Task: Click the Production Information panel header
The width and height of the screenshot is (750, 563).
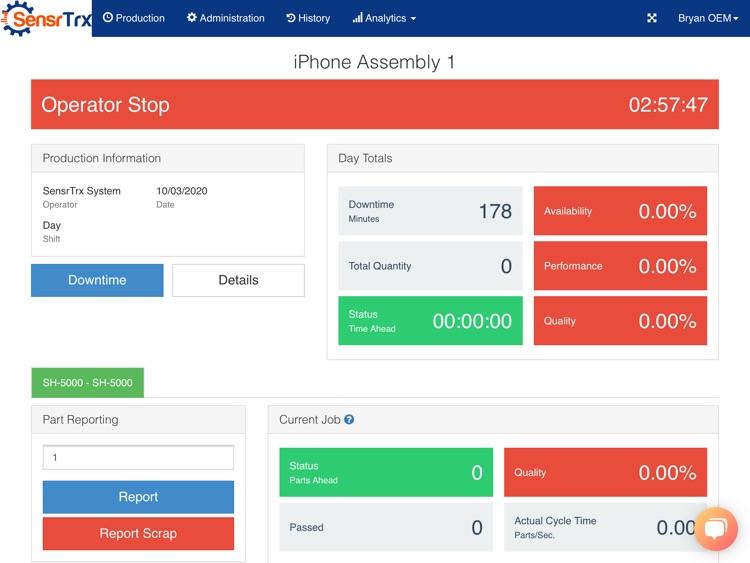Action: (168, 158)
